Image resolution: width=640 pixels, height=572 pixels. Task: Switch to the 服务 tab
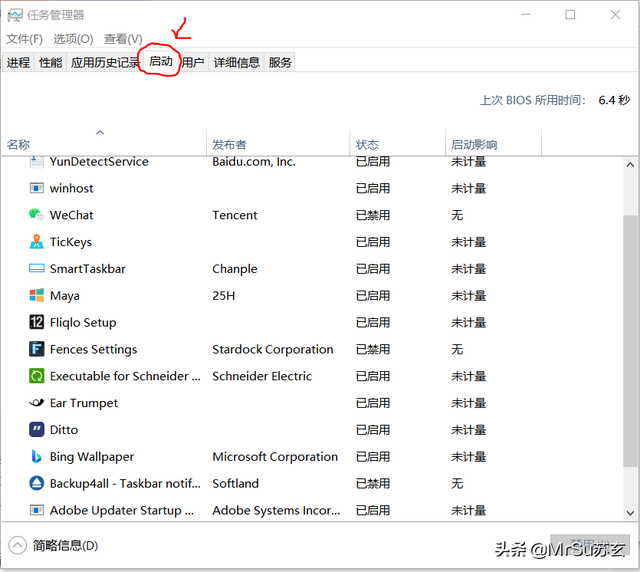(x=280, y=62)
